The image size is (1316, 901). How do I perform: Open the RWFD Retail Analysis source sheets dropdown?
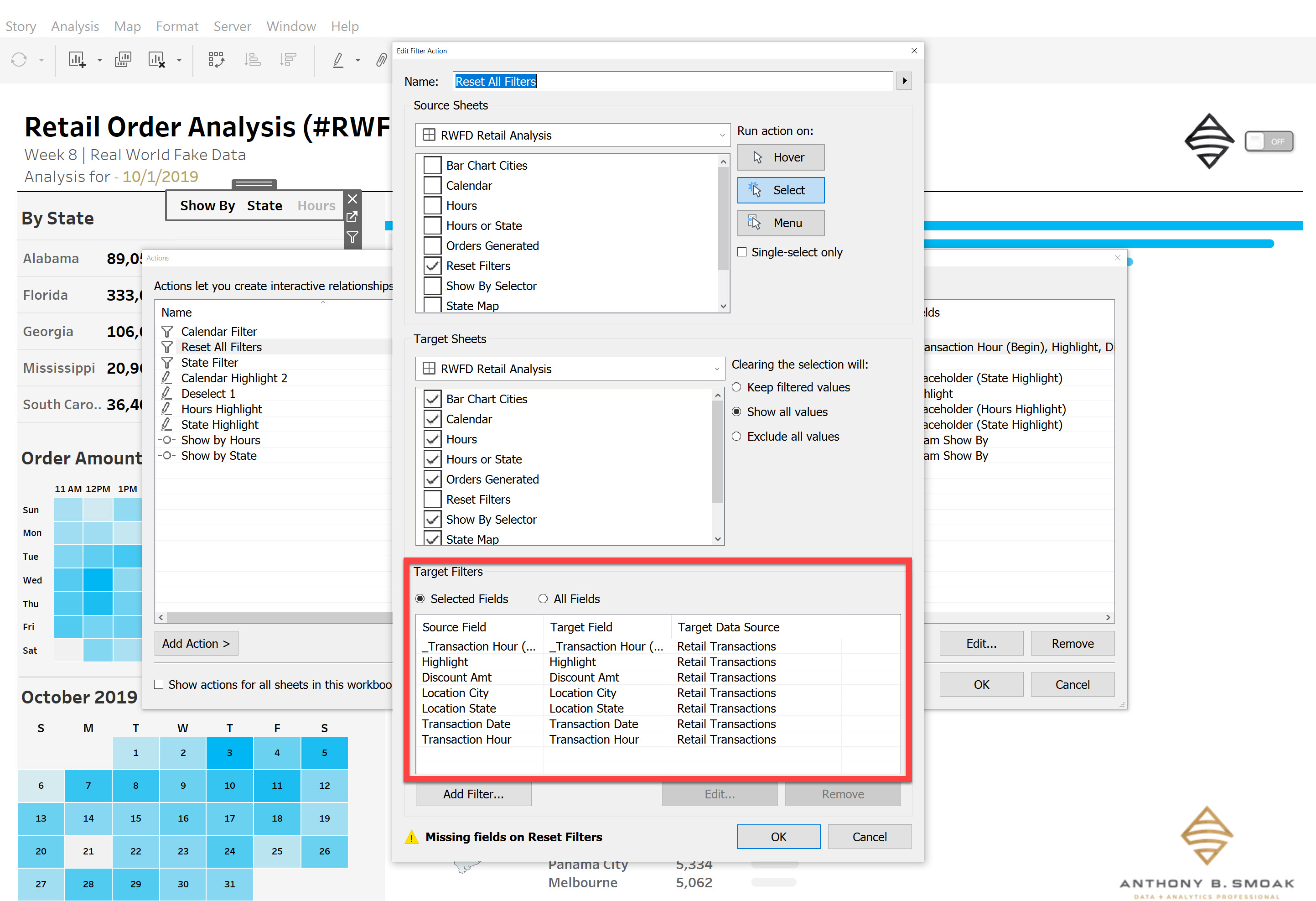722,135
